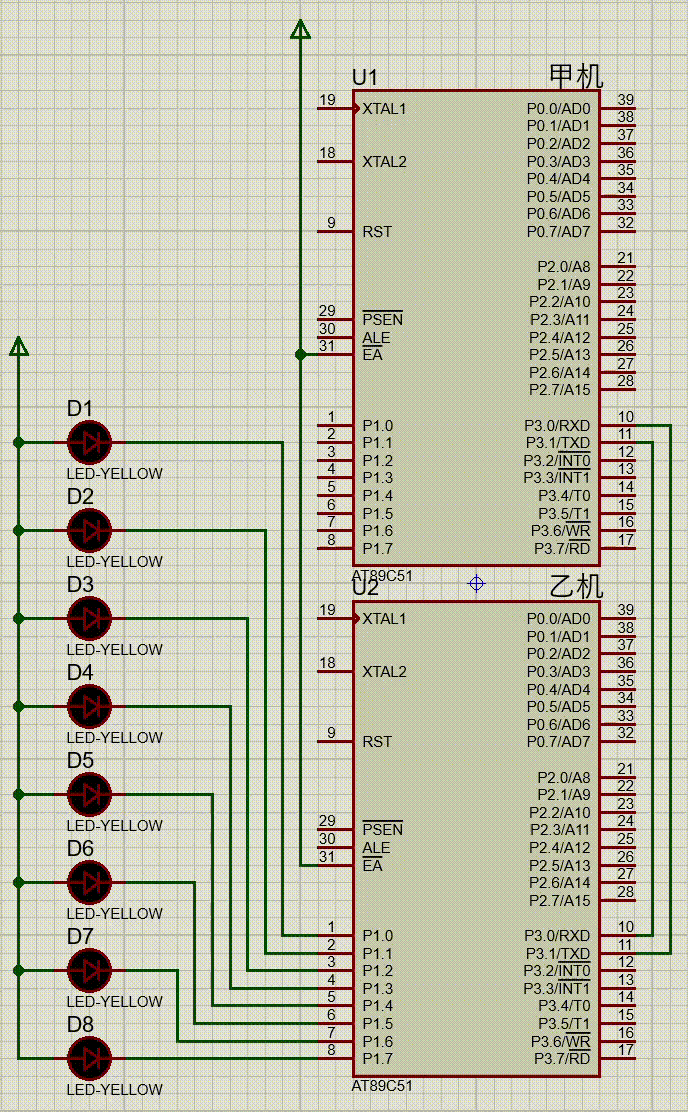Click the AT89C51 value text below U2
Image resolution: width=688 pixels, height=1112 pixels.
tap(382, 1086)
